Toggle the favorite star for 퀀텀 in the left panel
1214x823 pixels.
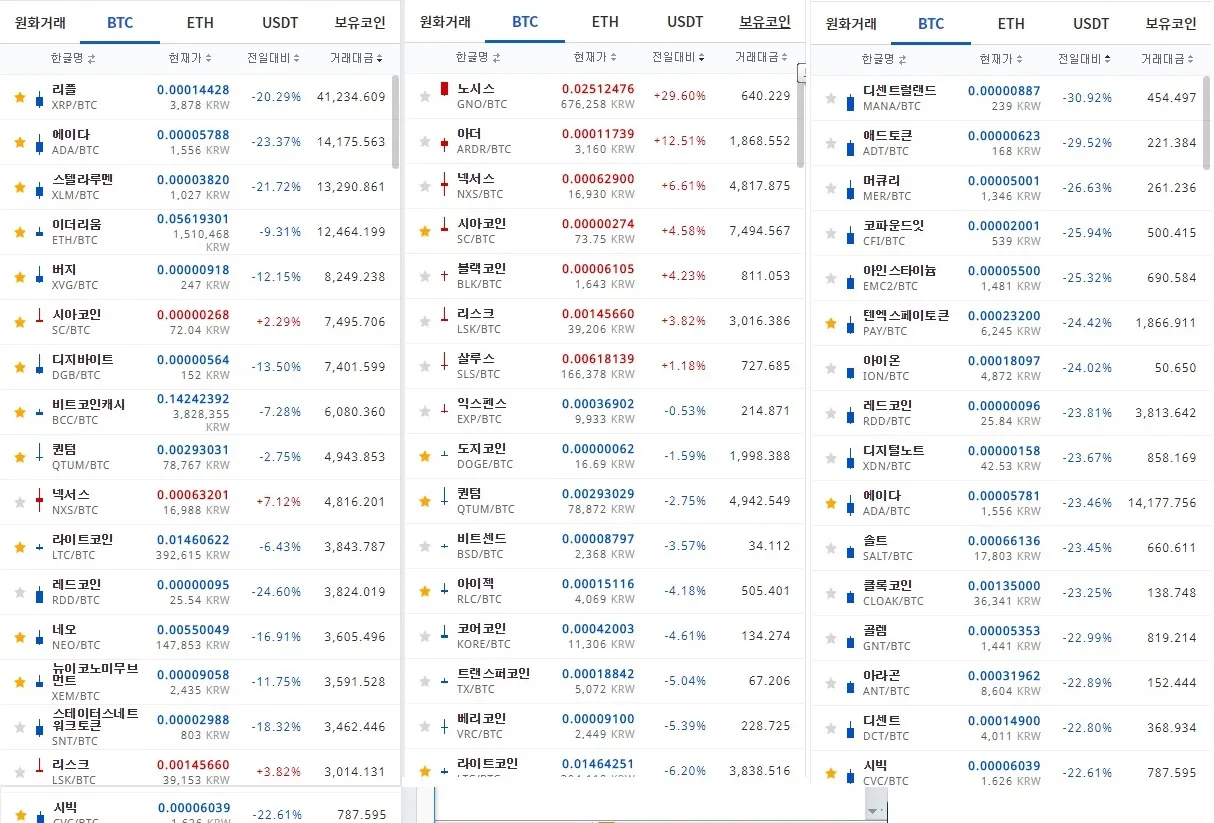(20, 457)
